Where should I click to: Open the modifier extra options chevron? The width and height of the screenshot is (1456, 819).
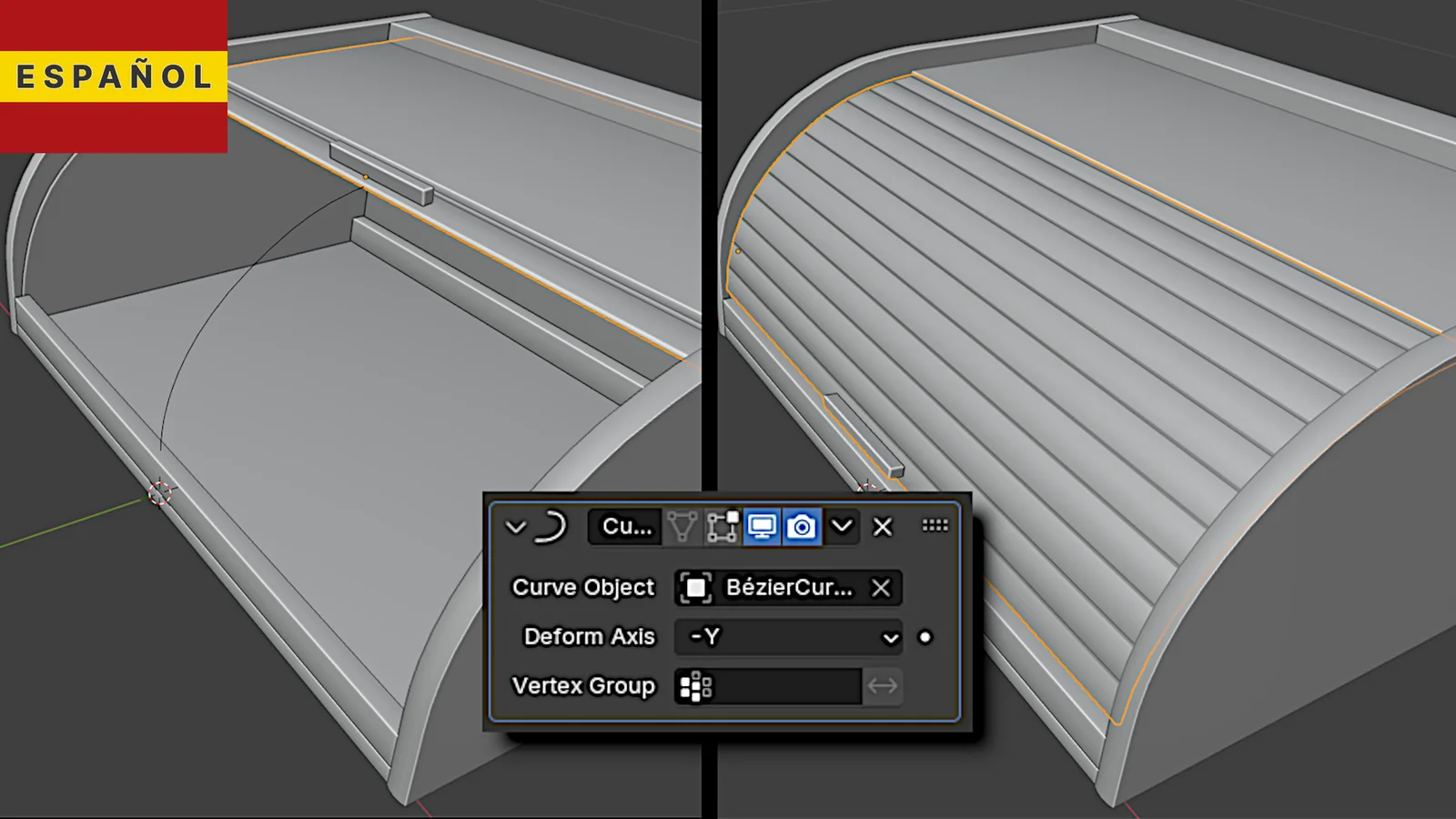pos(842,526)
